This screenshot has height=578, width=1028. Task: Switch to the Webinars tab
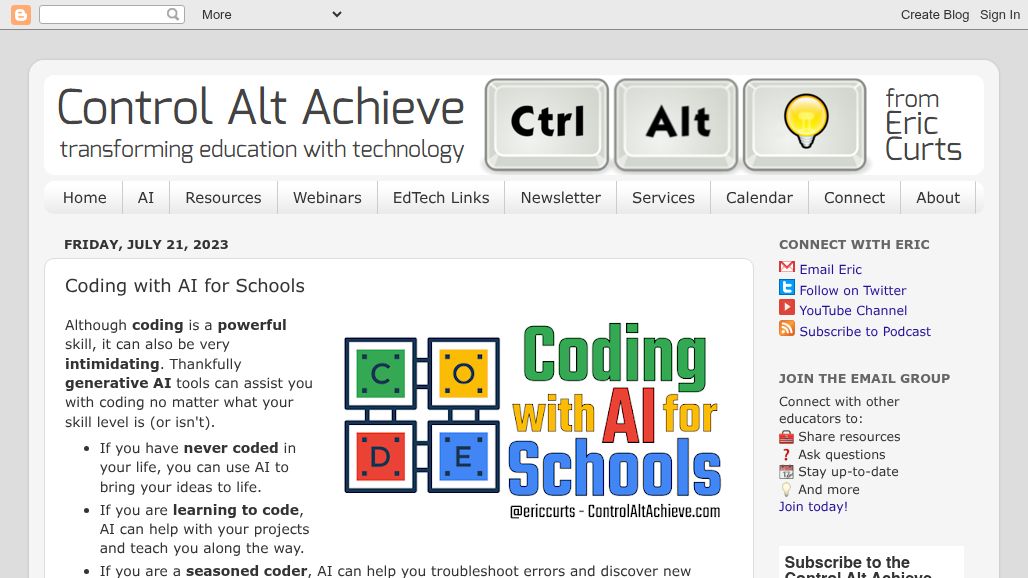pyautogui.click(x=327, y=197)
